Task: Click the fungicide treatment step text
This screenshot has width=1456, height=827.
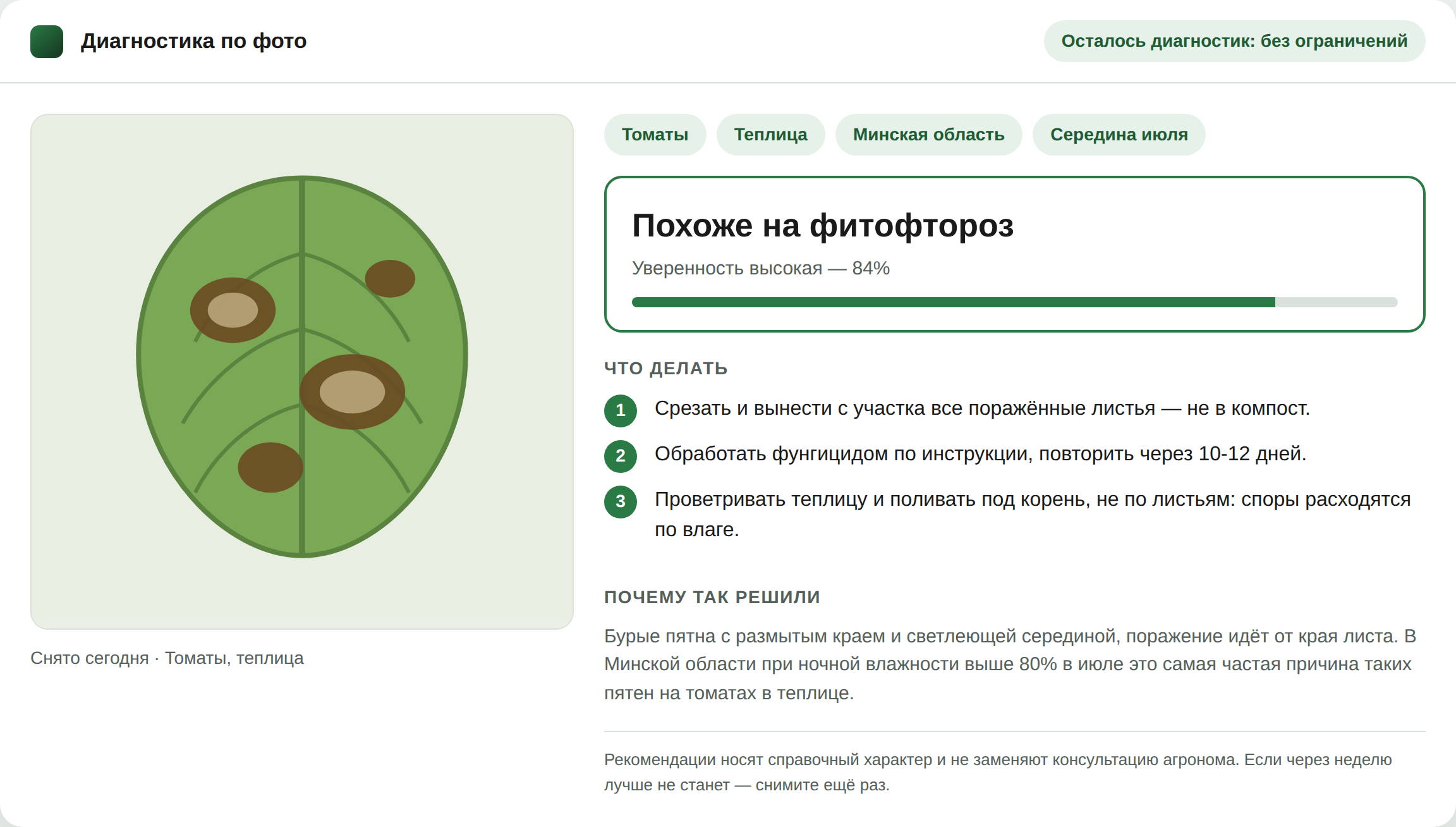Action: 980,454
